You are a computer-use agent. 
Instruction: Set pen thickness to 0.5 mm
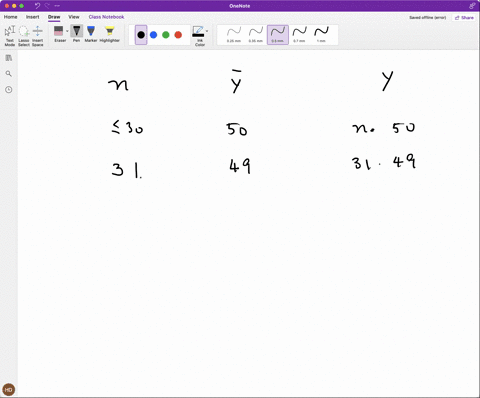coord(278,35)
